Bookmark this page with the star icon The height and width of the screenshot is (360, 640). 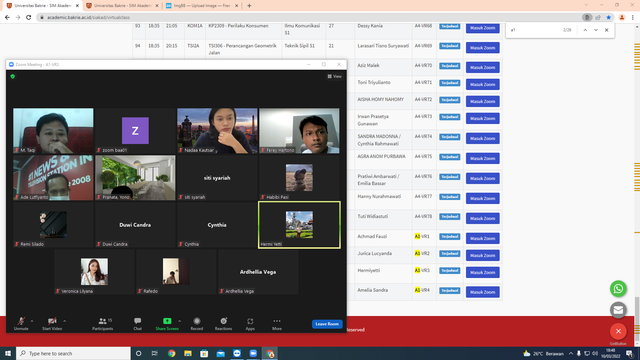609,18
